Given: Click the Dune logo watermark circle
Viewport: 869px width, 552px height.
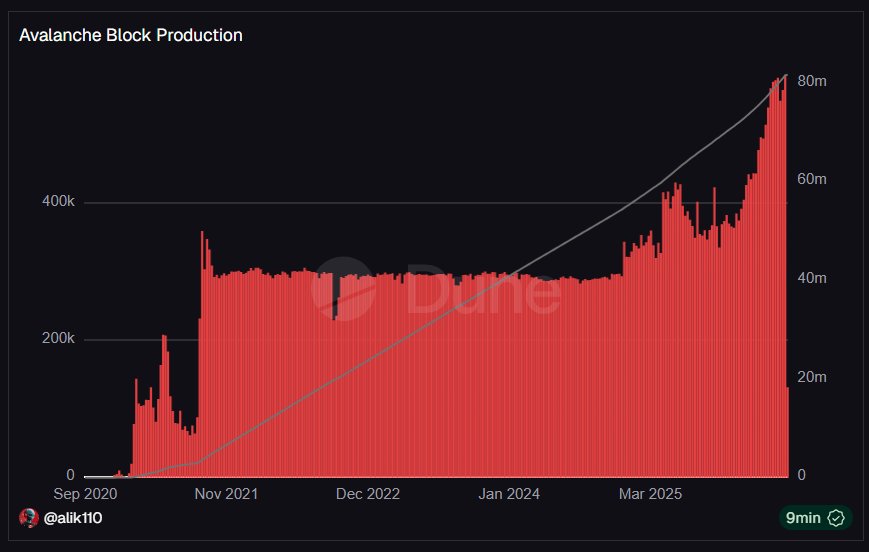Looking at the screenshot, I should pos(342,289).
